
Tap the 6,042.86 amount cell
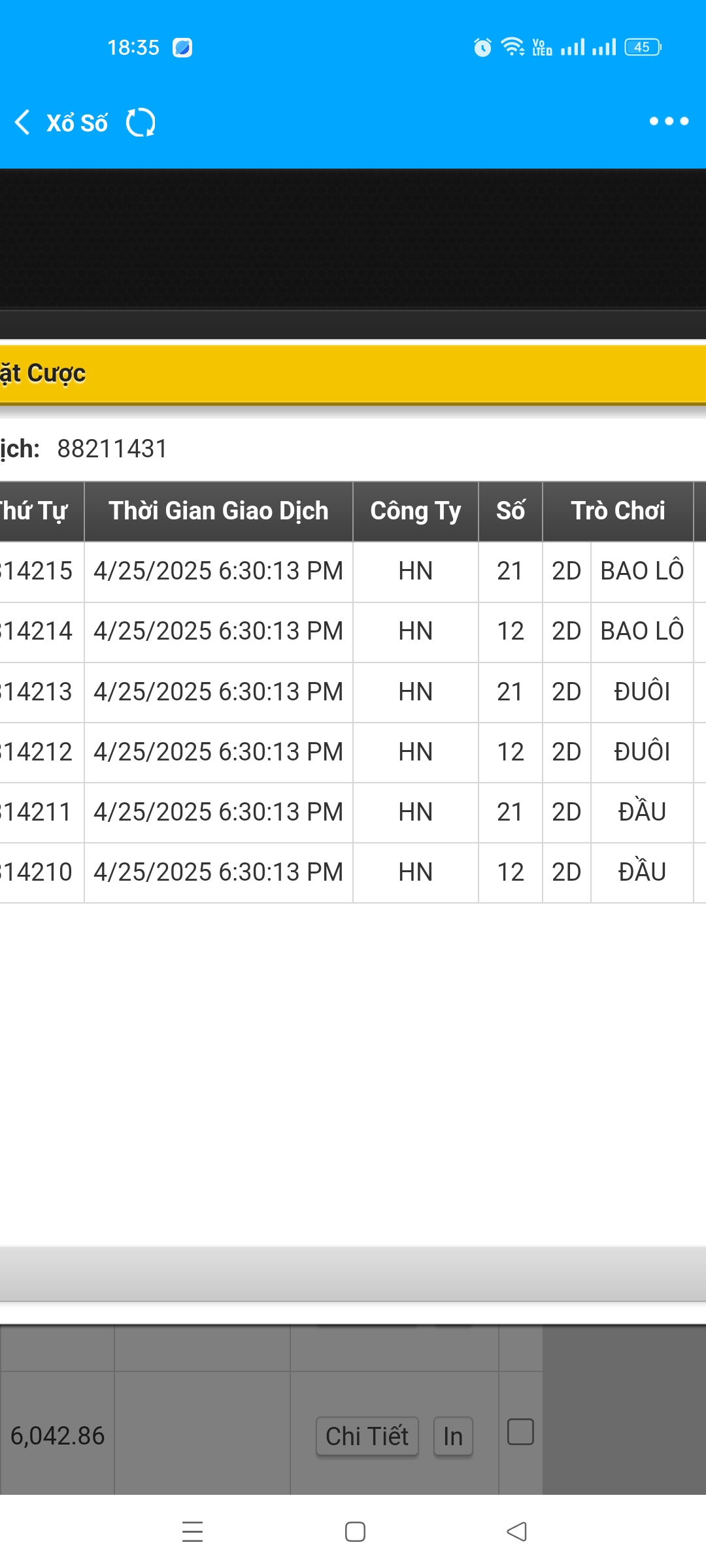coord(58,1435)
